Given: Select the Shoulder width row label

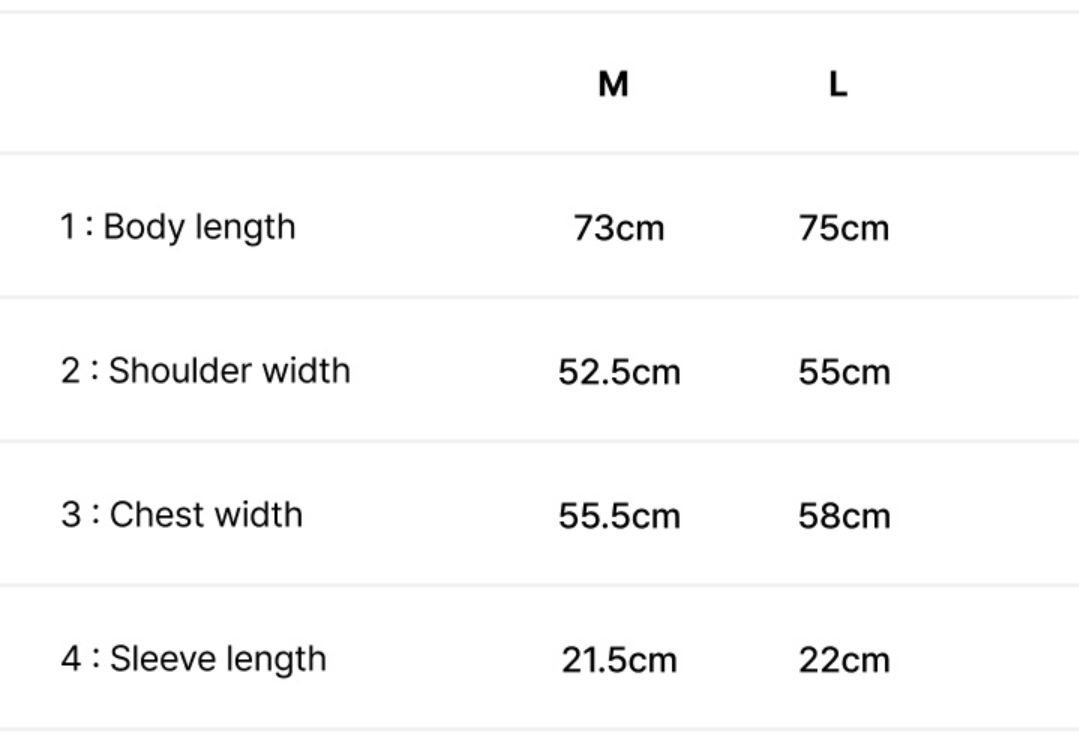Looking at the screenshot, I should click(x=229, y=371).
